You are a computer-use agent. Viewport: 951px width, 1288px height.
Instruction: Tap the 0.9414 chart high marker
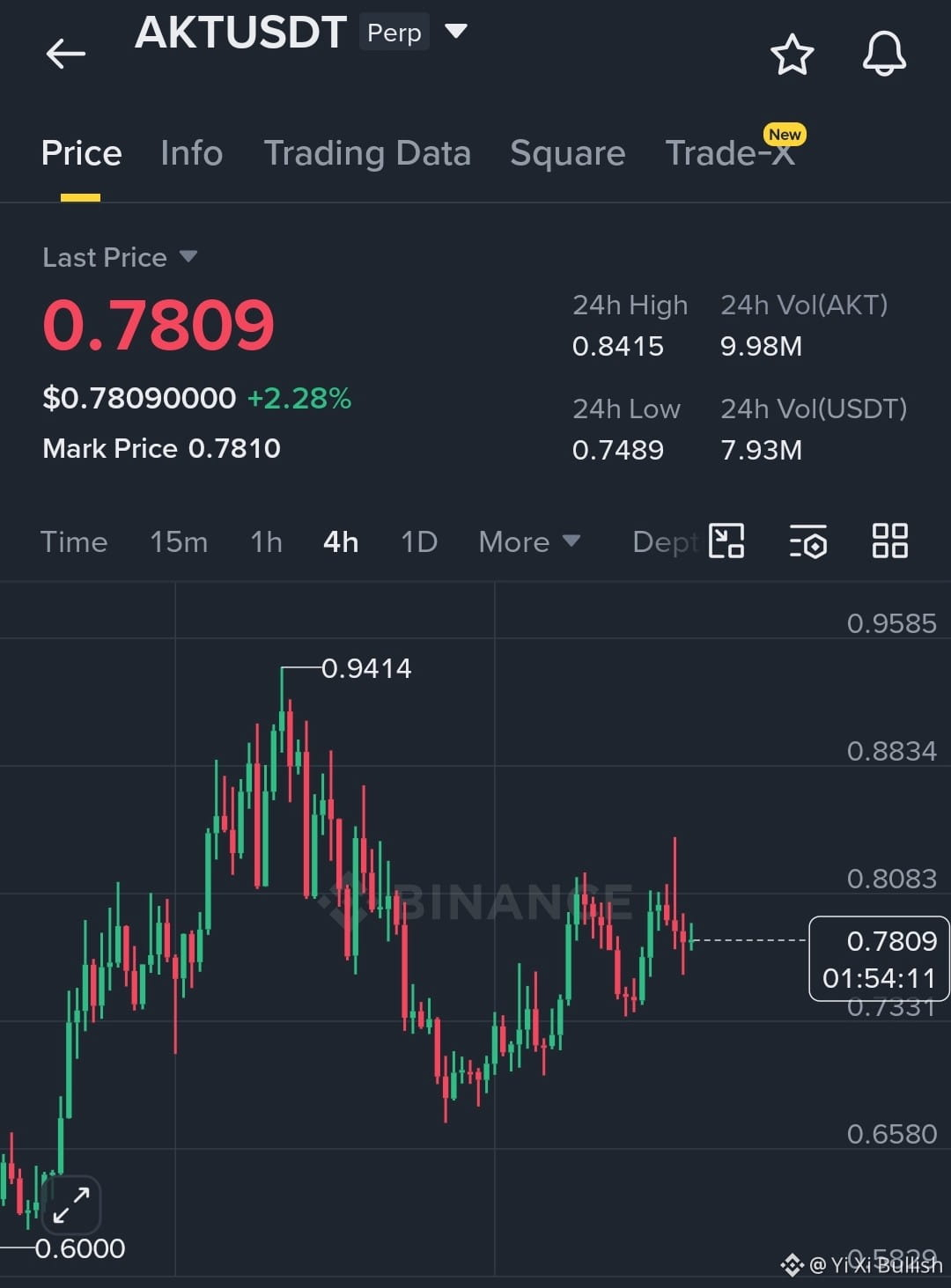click(x=366, y=668)
